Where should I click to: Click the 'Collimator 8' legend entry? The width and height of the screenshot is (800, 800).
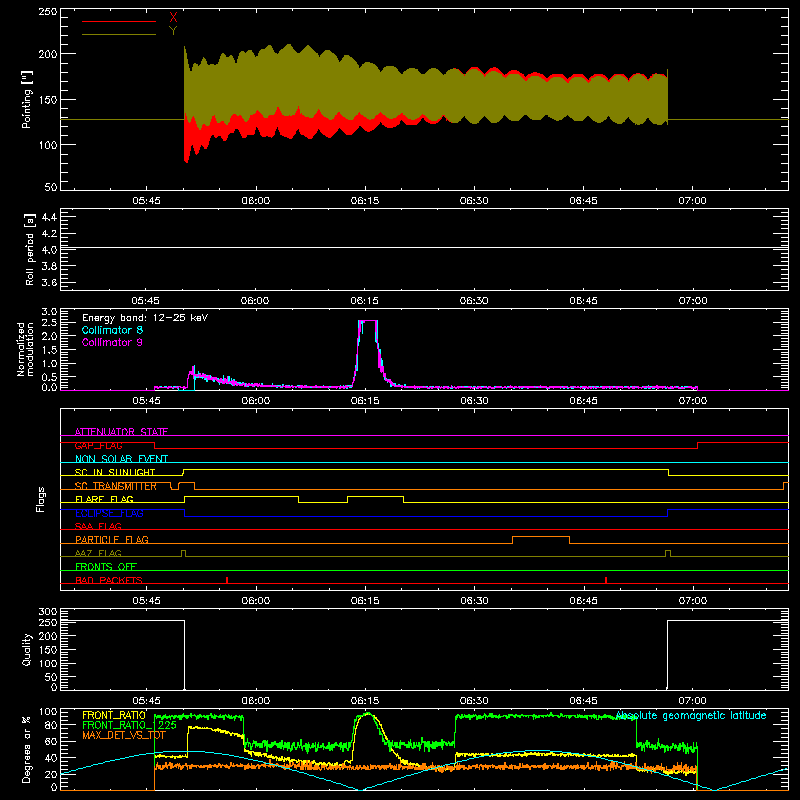[112, 330]
